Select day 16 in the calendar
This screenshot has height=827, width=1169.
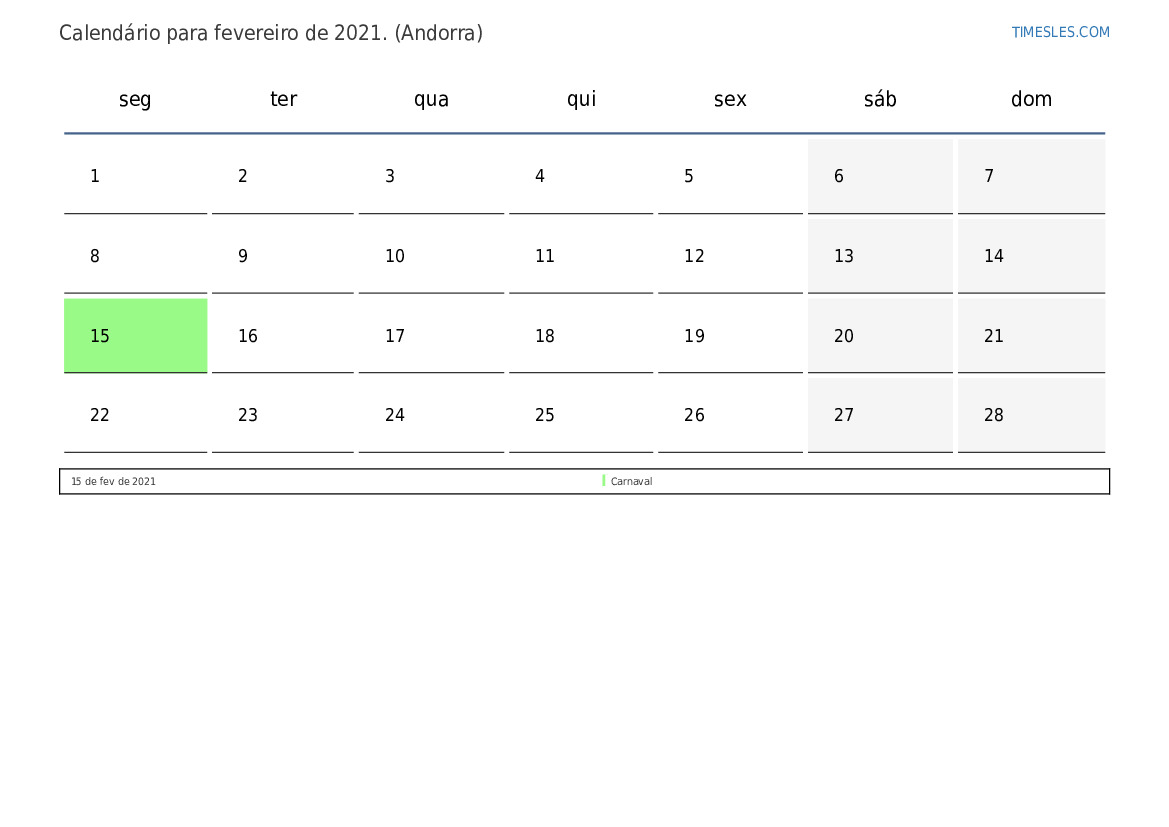283,336
